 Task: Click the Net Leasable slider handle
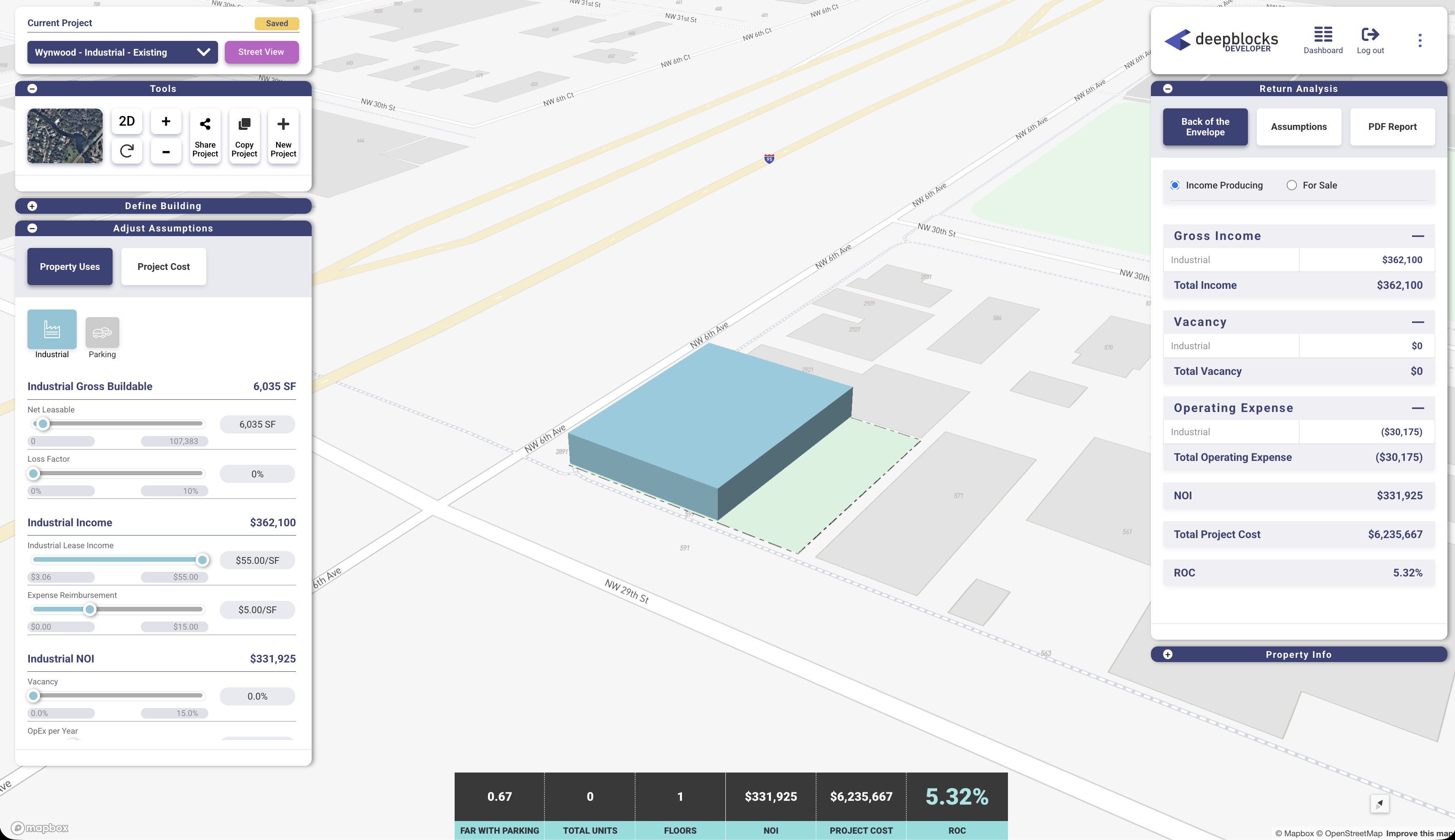pyautogui.click(x=43, y=424)
